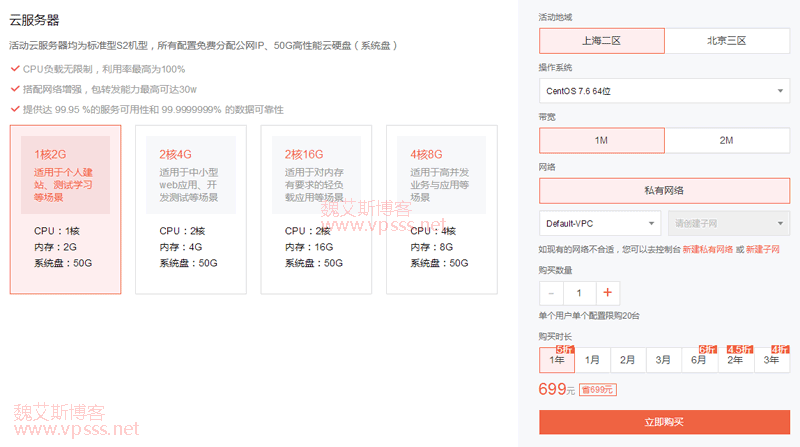Choose 2M bandwidth option

pyautogui.click(x=727, y=140)
